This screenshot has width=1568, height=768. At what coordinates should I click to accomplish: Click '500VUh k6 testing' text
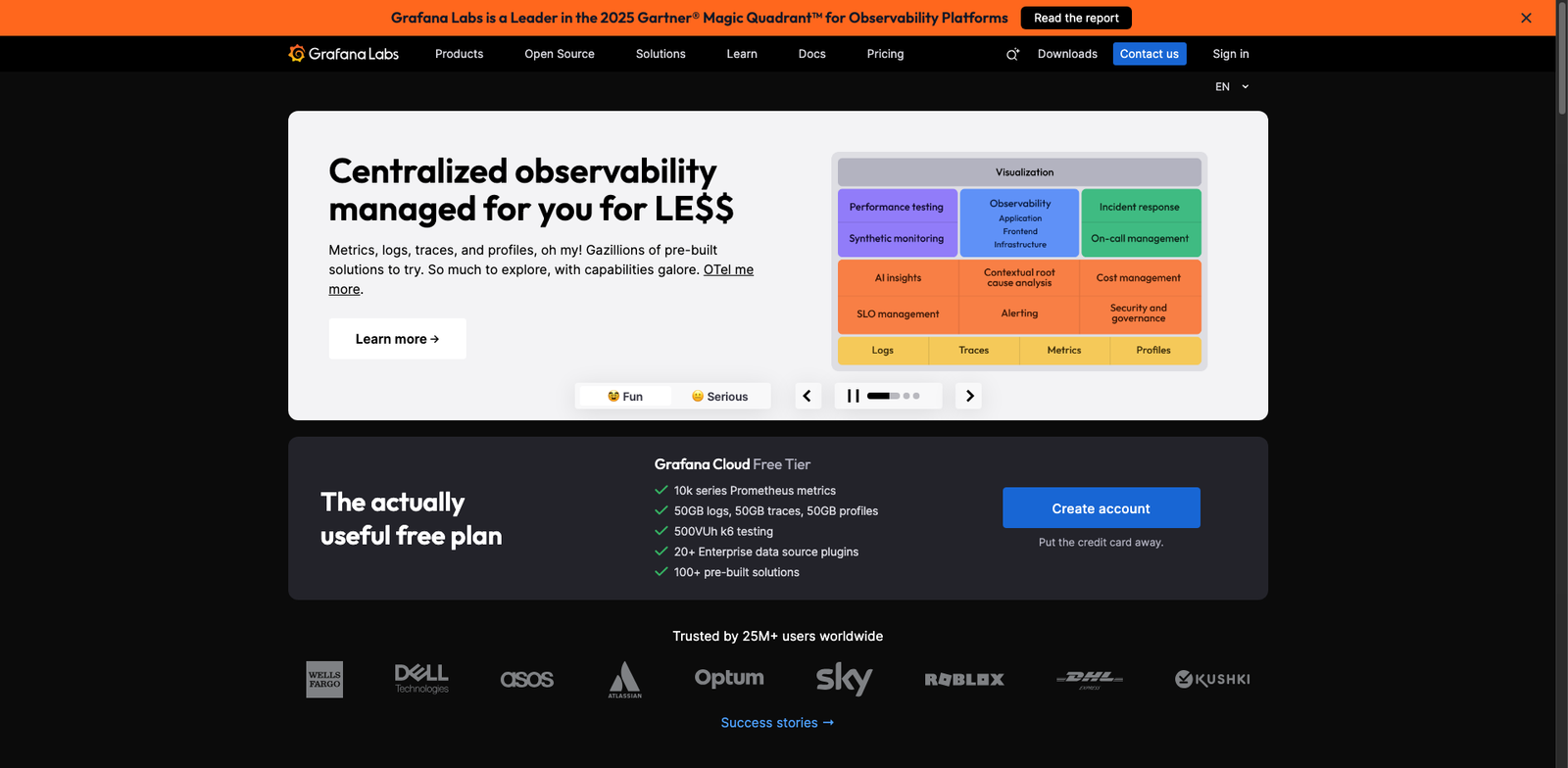coord(723,532)
